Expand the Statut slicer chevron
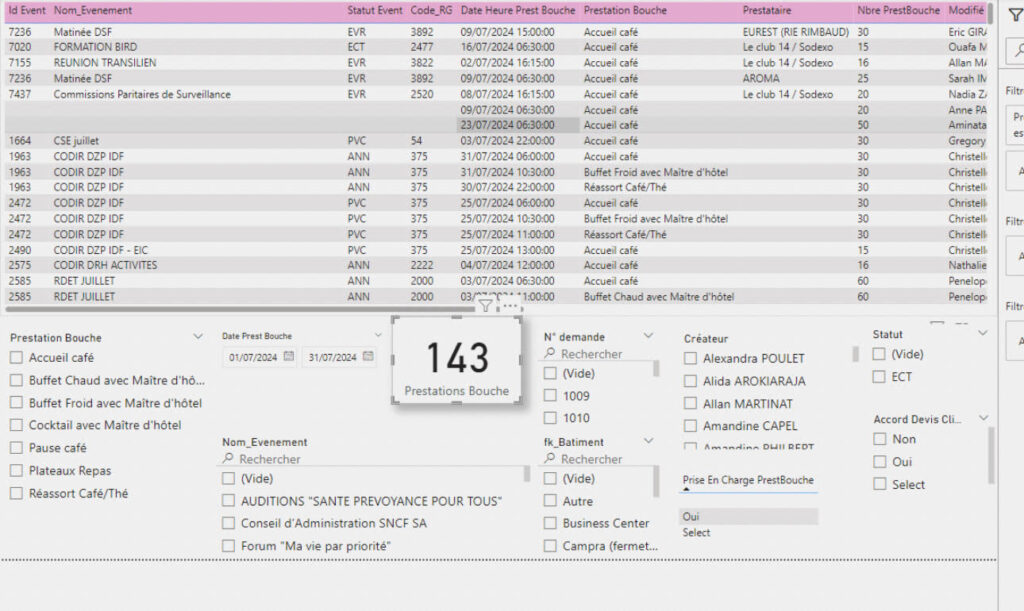Viewport: 1024px width, 611px height. 983,333
